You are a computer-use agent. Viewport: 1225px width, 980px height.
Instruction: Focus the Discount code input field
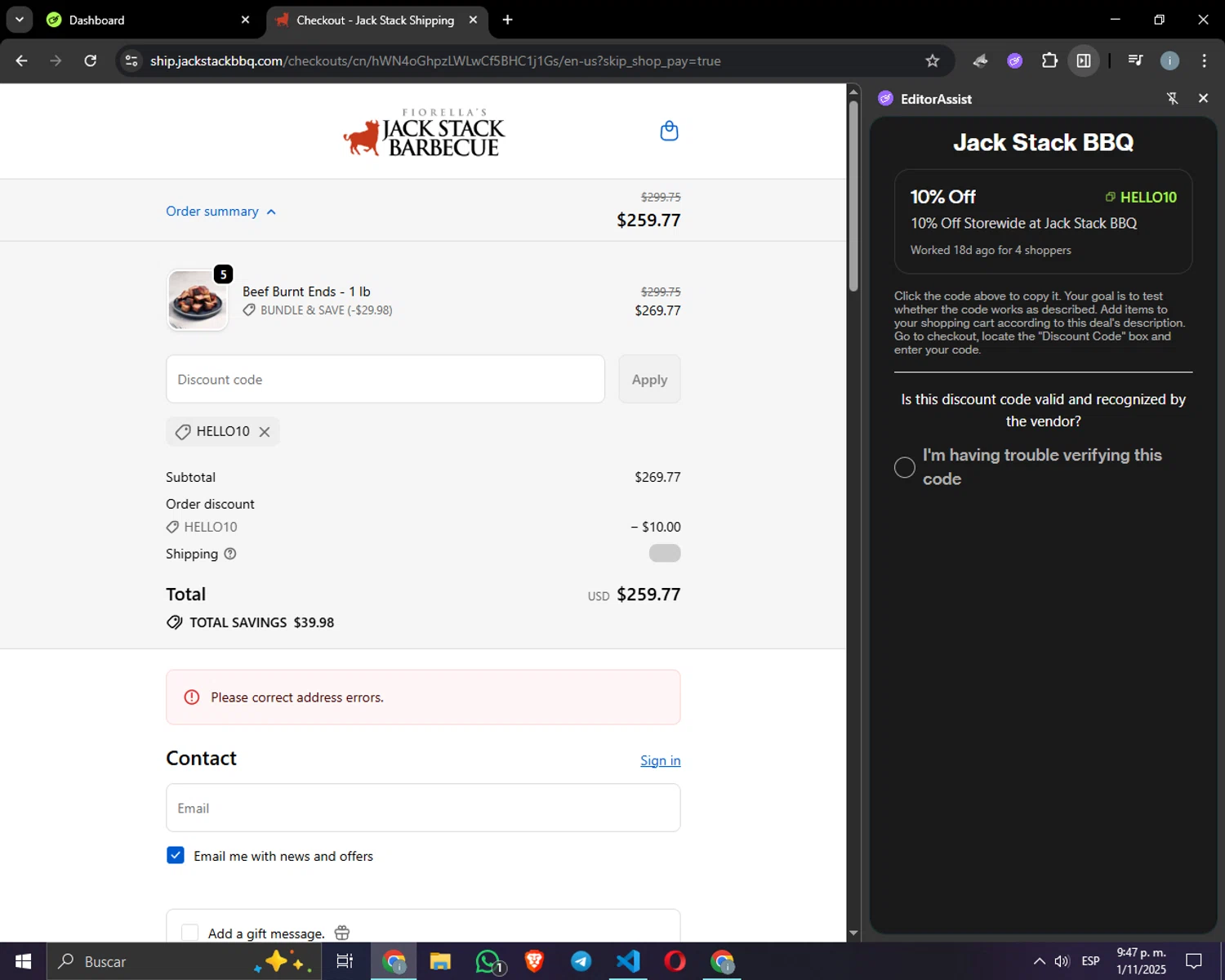[x=385, y=379]
